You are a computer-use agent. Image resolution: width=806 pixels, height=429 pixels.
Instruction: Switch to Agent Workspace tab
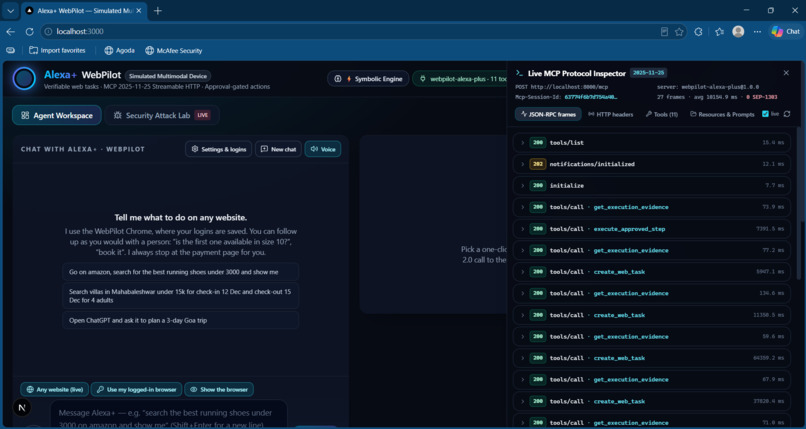point(57,116)
